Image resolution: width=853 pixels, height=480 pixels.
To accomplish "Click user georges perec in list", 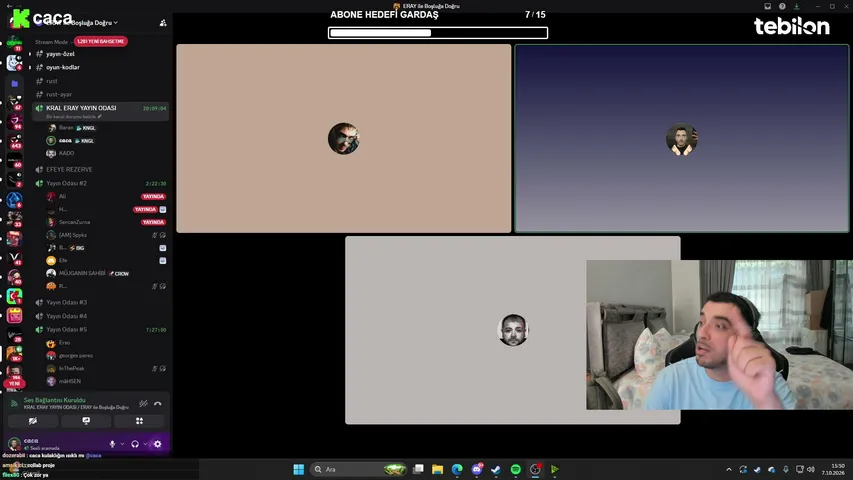I will point(76,355).
